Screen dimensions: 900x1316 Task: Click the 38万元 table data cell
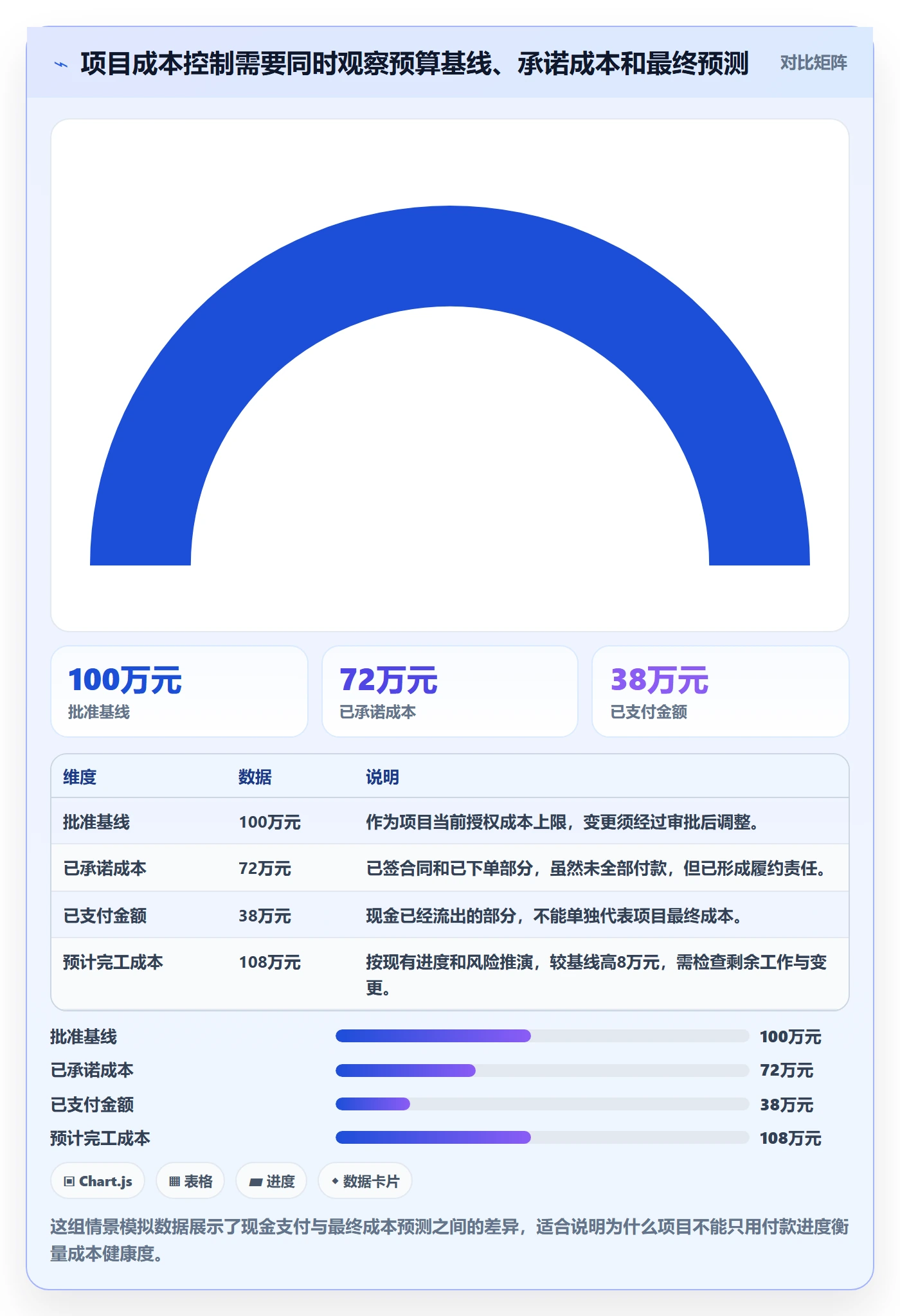(x=265, y=915)
